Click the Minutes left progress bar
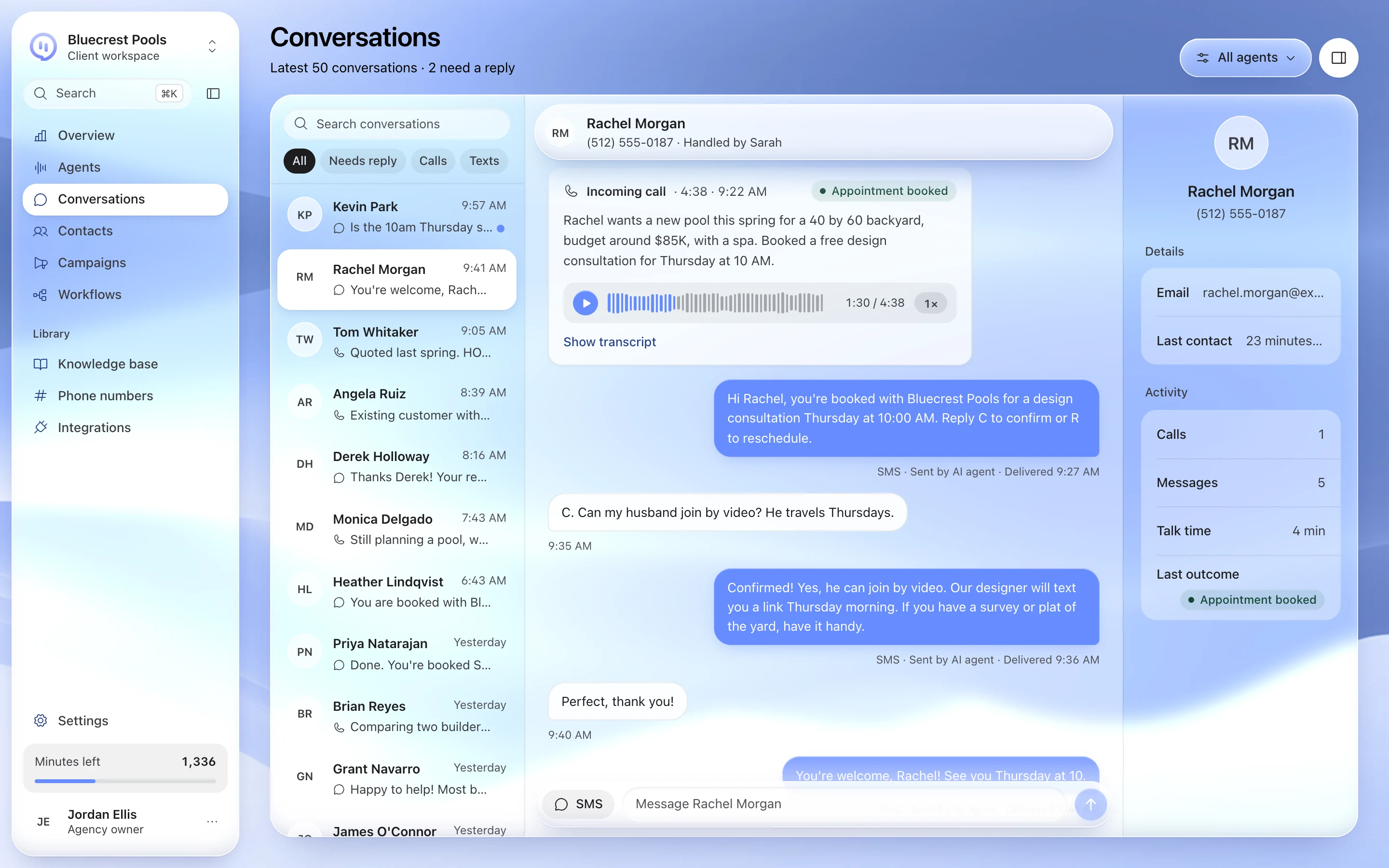 click(x=125, y=781)
